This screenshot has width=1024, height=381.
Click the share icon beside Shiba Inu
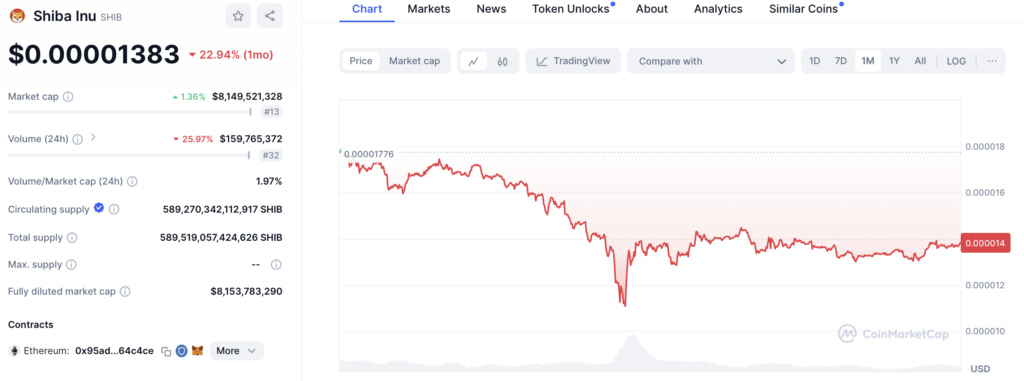(270, 16)
